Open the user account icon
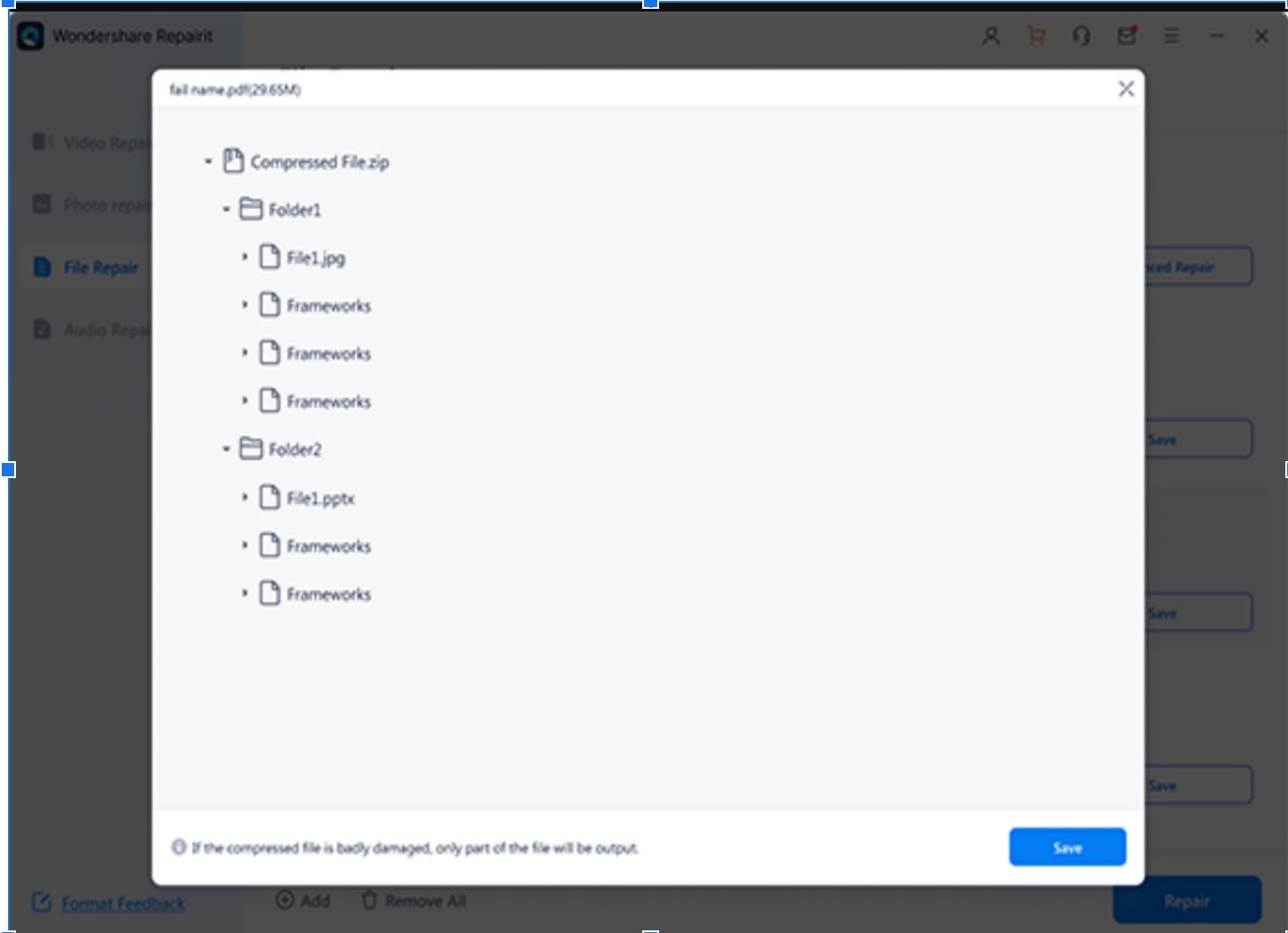 (991, 36)
